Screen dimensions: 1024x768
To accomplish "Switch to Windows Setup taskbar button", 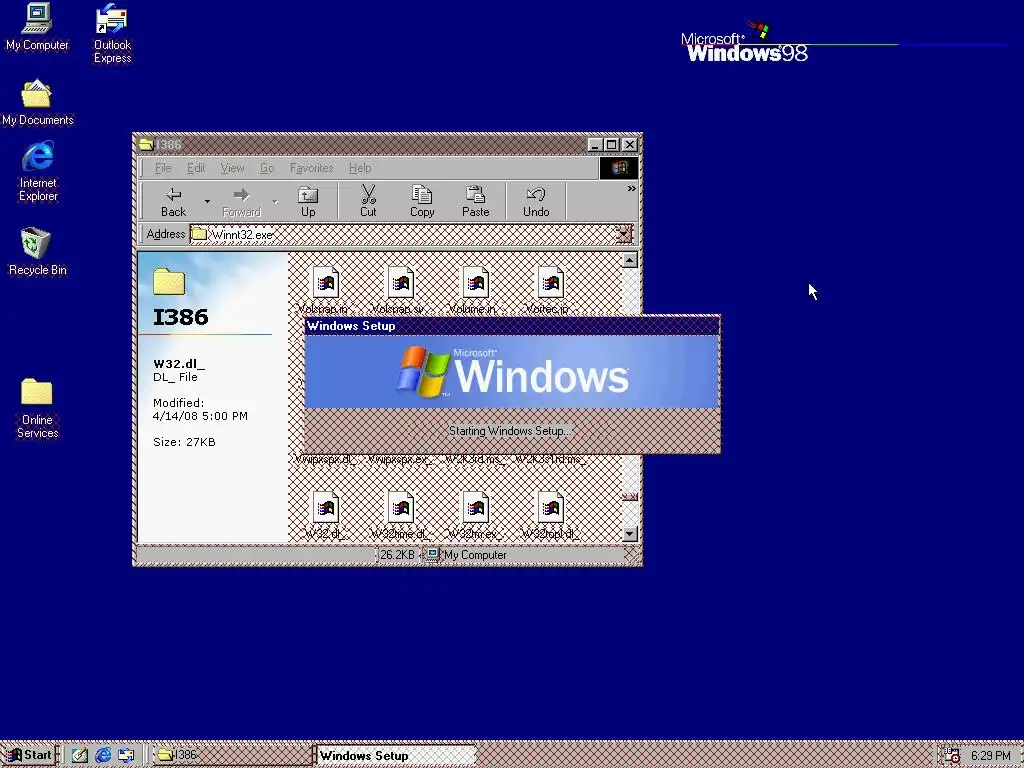I will (394, 755).
